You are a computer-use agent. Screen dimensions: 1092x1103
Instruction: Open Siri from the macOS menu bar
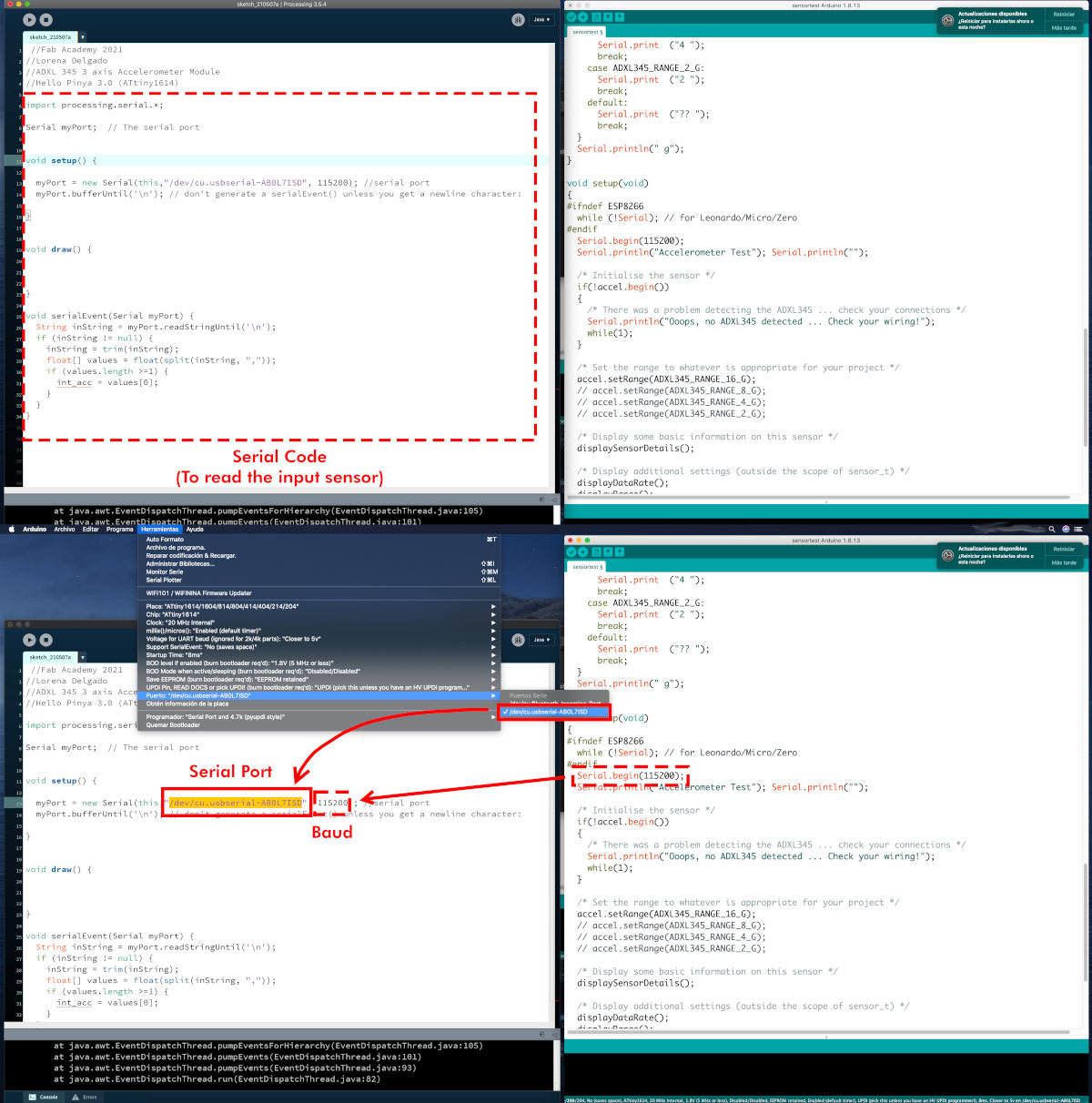tap(1066, 529)
